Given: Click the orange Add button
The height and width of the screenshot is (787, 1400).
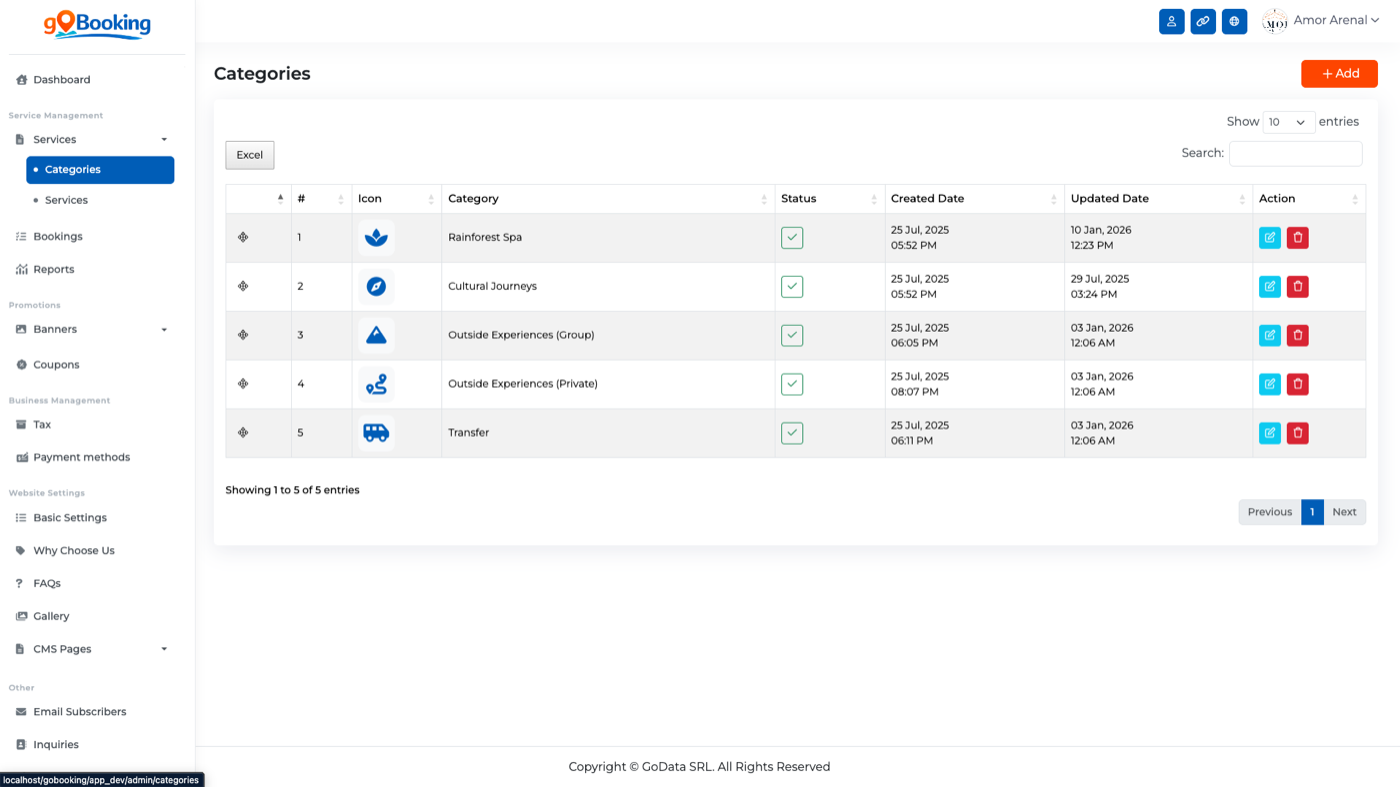Looking at the screenshot, I should pyautogui.click(x=1339, y=73).
